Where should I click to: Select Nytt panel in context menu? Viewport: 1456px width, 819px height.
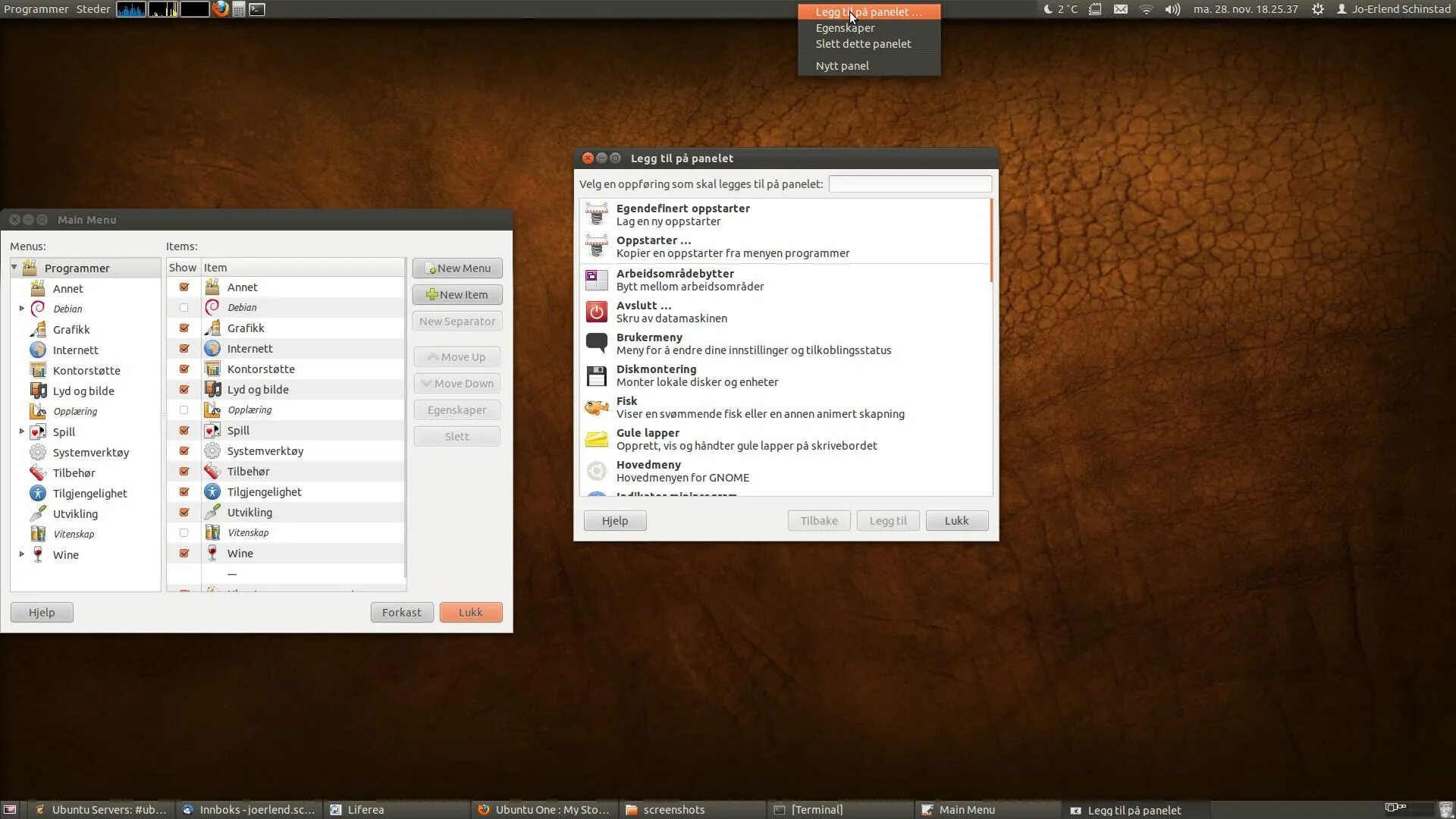click(x=842, y=66)
